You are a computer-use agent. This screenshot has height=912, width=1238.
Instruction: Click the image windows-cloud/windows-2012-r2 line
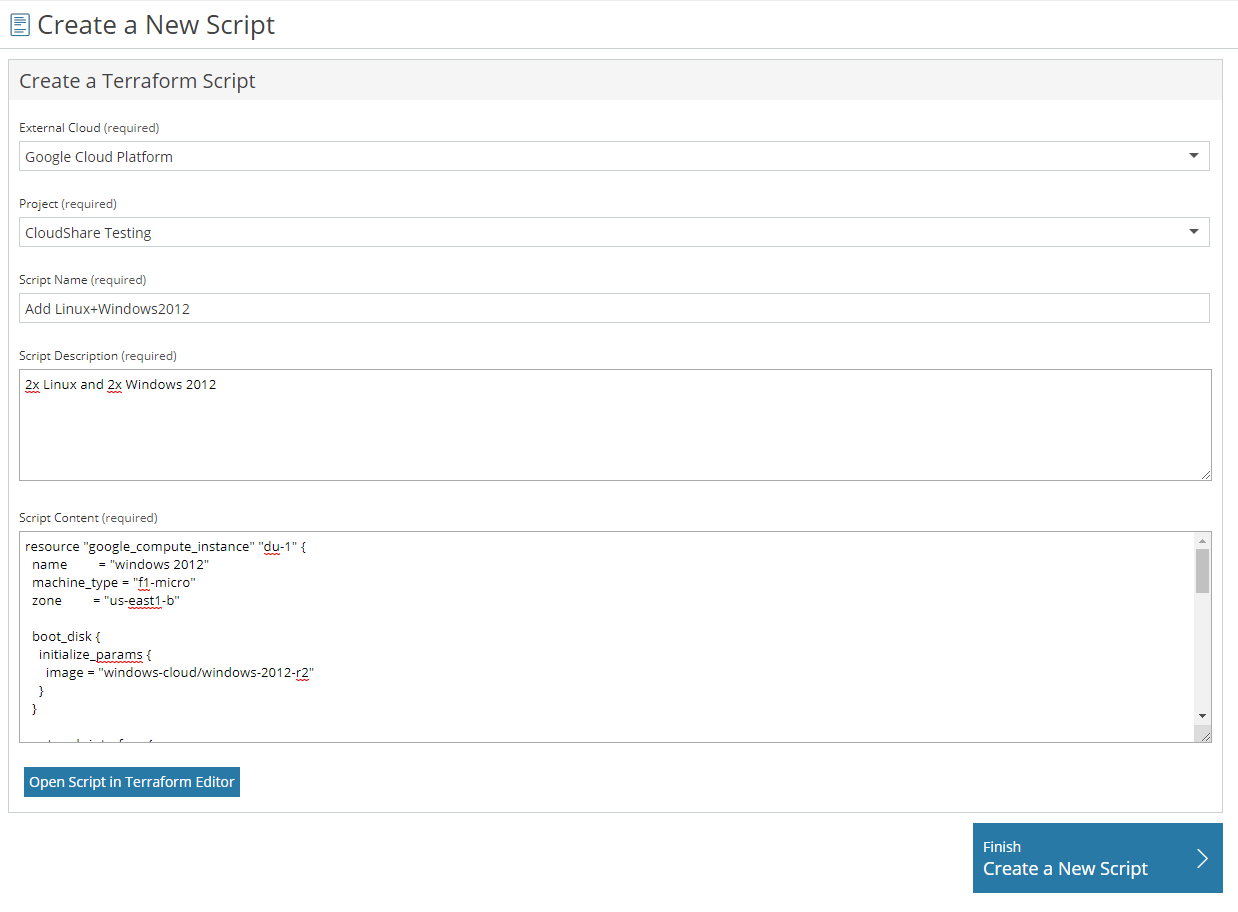pos(181,672)
